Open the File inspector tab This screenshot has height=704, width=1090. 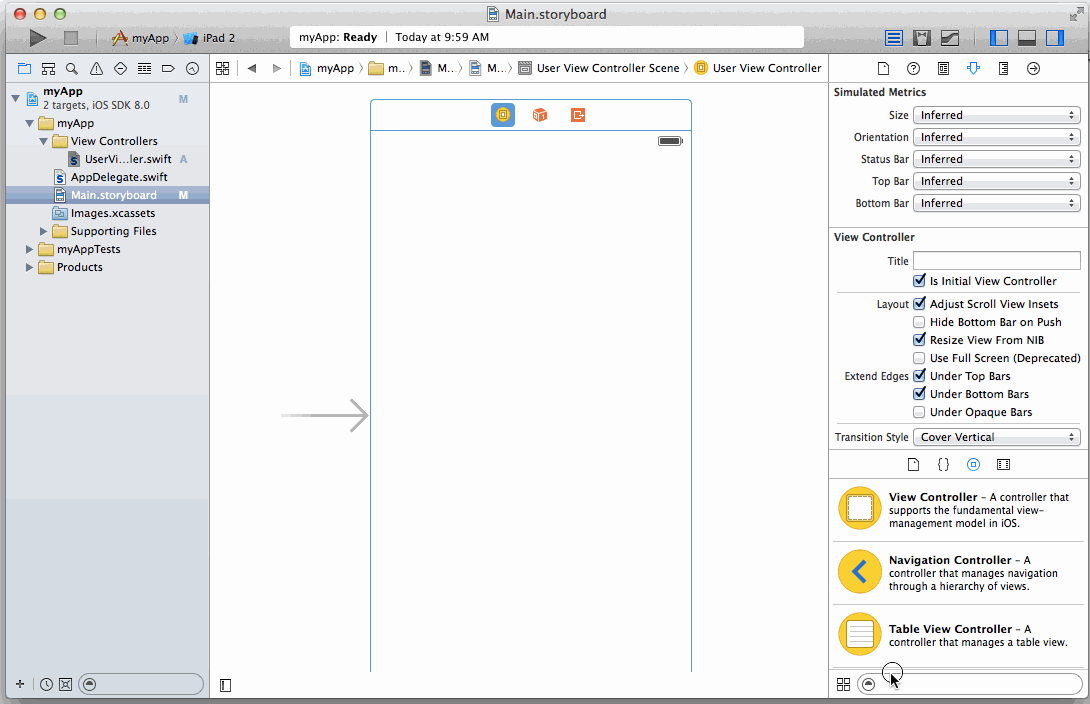point(883,68)
